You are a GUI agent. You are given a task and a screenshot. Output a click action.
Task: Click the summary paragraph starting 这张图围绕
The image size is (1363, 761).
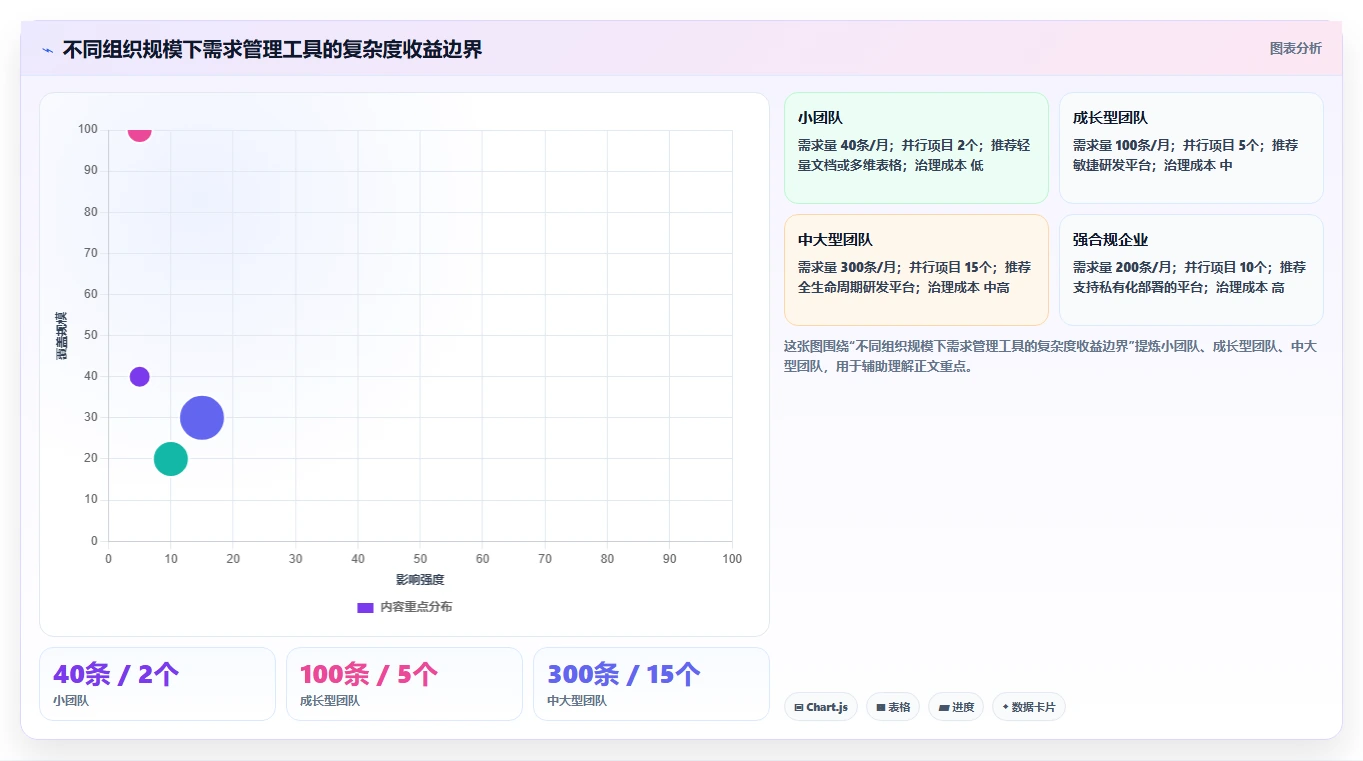pos(1053,356)
